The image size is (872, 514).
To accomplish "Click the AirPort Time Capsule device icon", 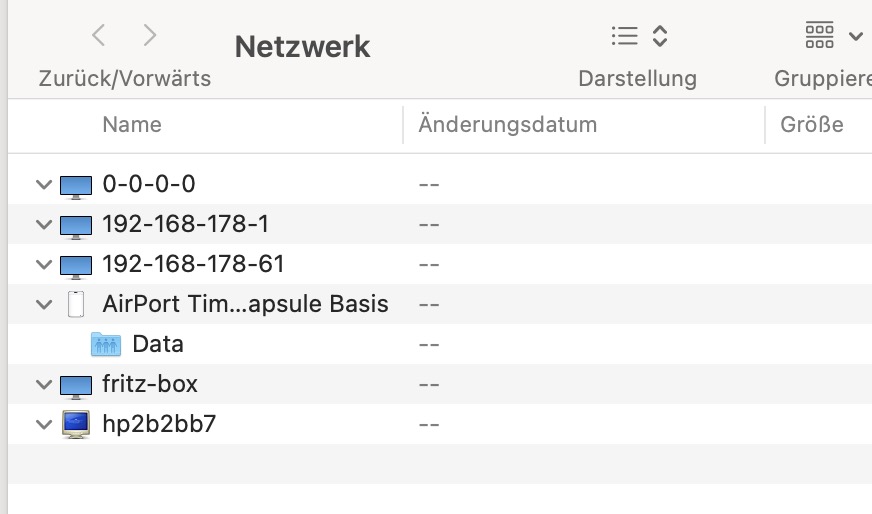I will click(76, 305).
